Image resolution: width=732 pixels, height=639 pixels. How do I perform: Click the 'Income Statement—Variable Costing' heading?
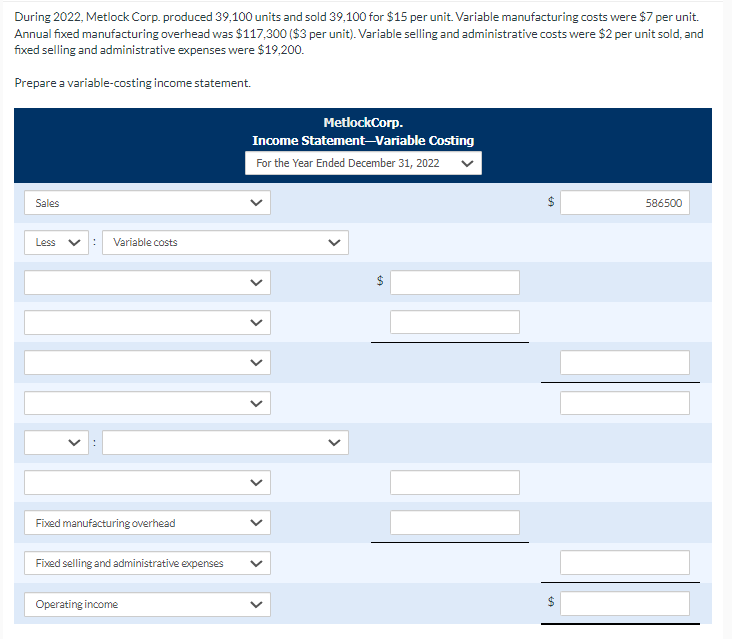point(363,140)
